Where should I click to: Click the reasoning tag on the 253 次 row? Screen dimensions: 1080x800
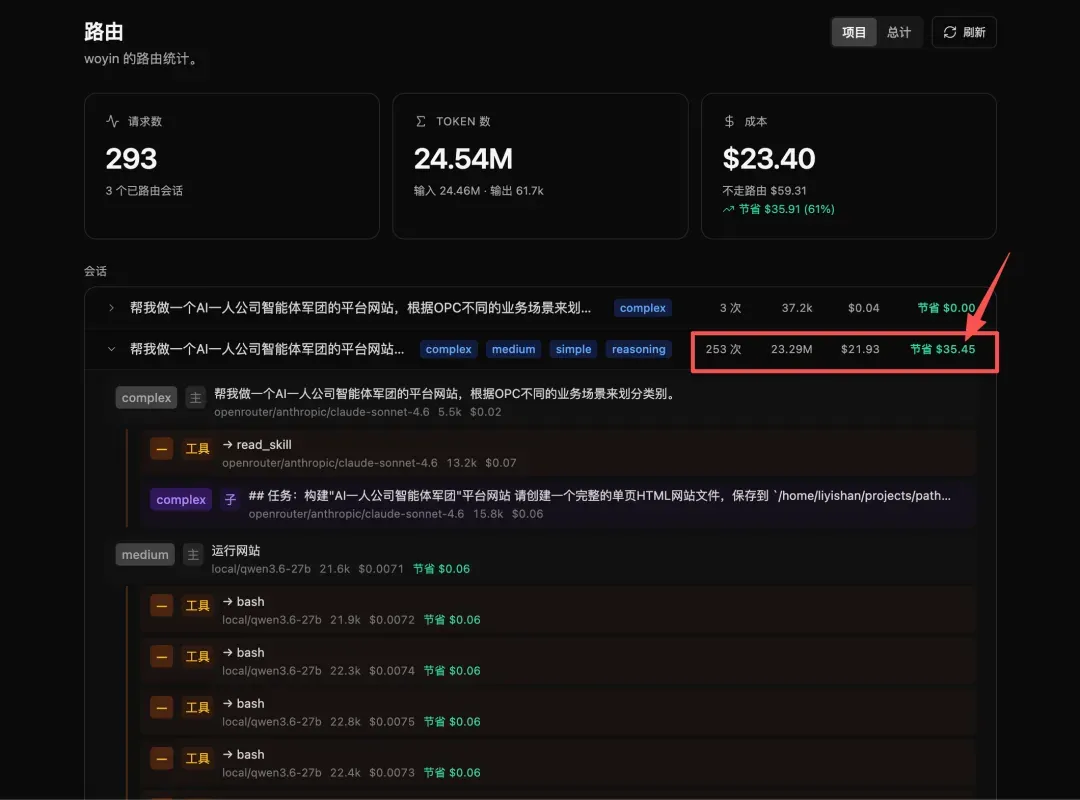[638, 349]
